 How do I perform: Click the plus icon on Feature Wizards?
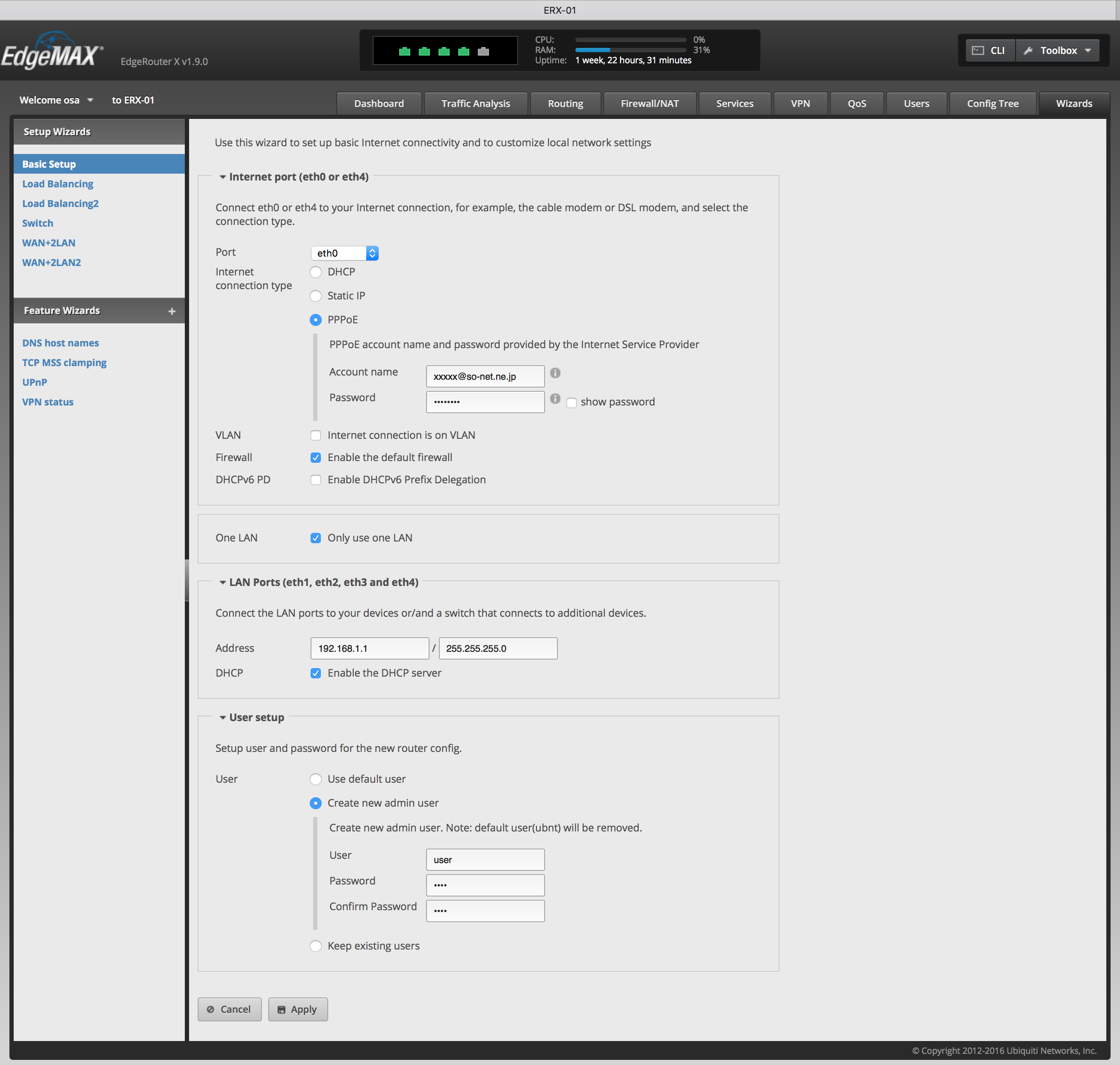pos(172,311)
